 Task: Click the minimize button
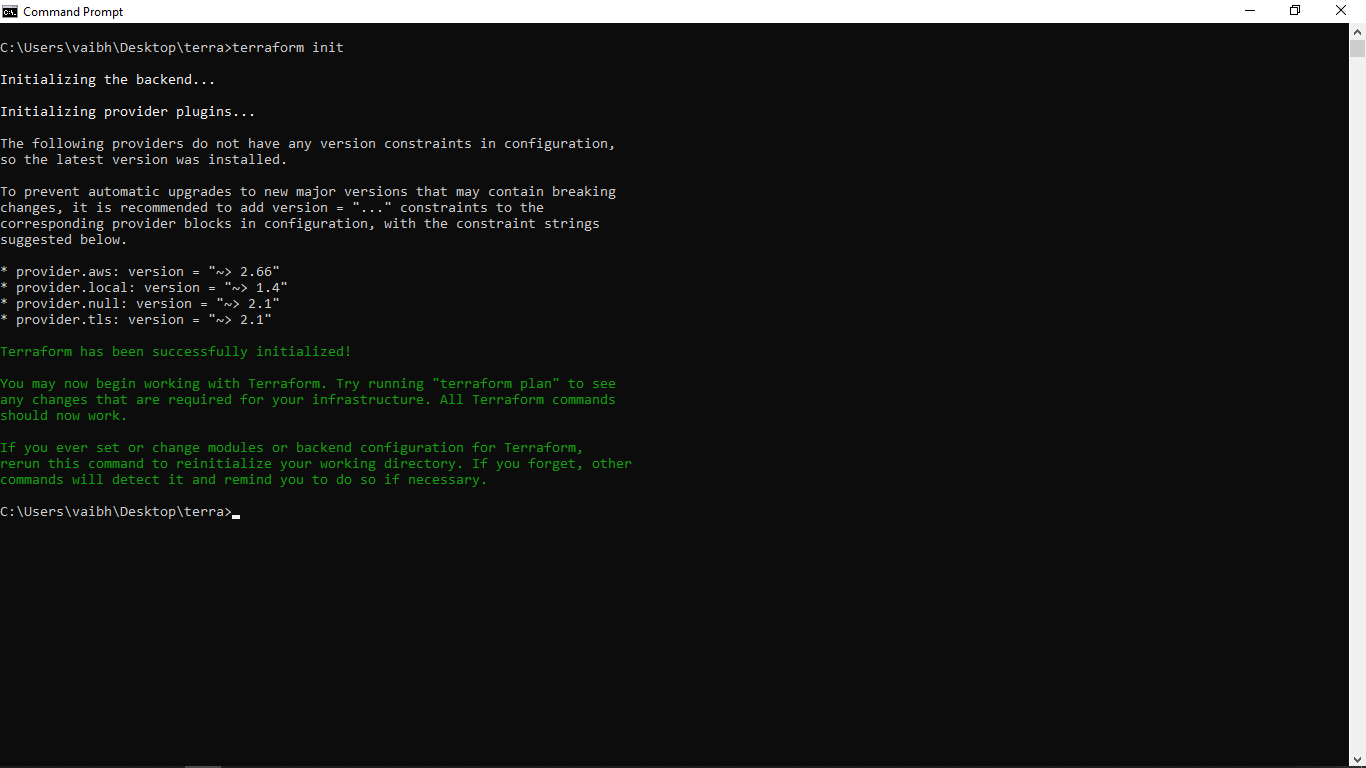(1249, 10)
